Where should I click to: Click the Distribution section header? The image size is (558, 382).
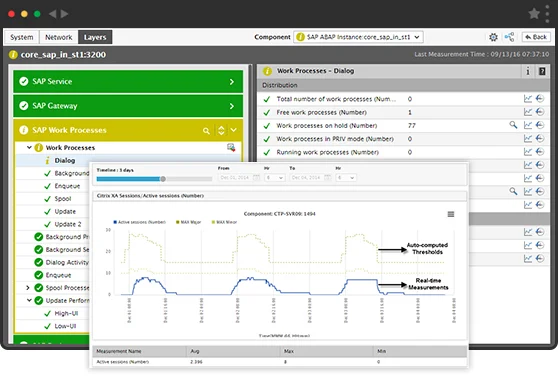pyautogui.click(x=403, y=85)
